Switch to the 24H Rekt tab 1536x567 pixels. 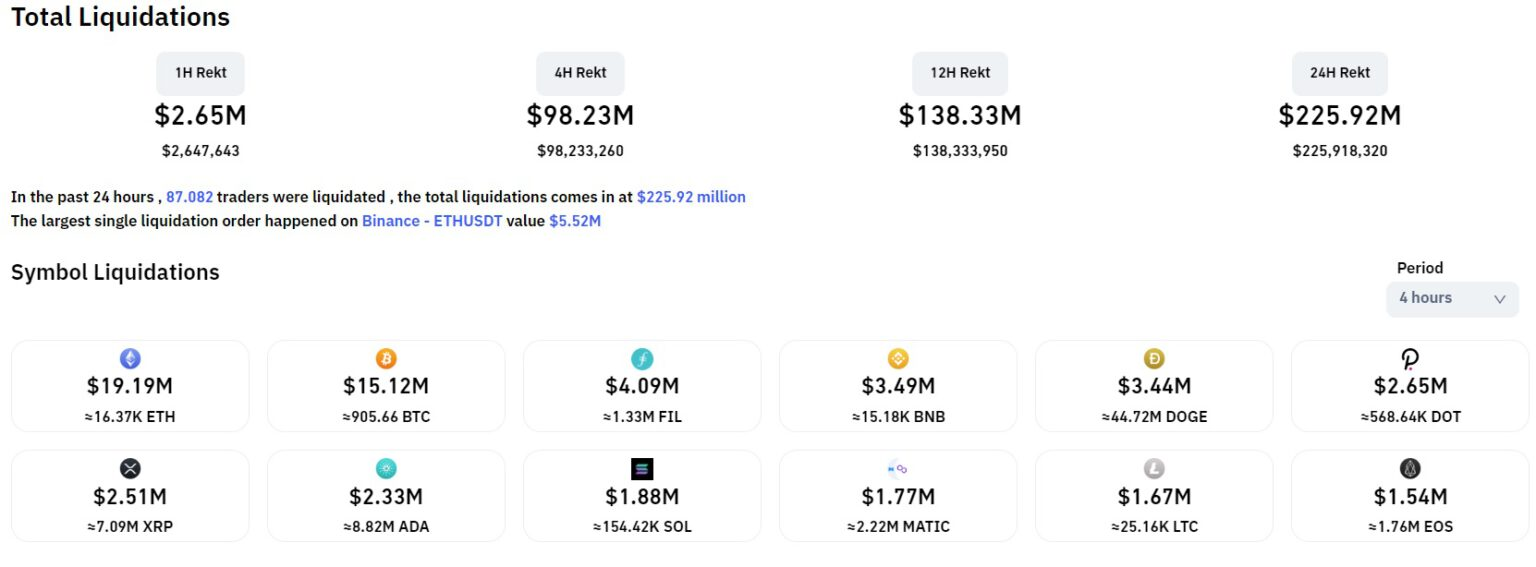[1340, 73]
